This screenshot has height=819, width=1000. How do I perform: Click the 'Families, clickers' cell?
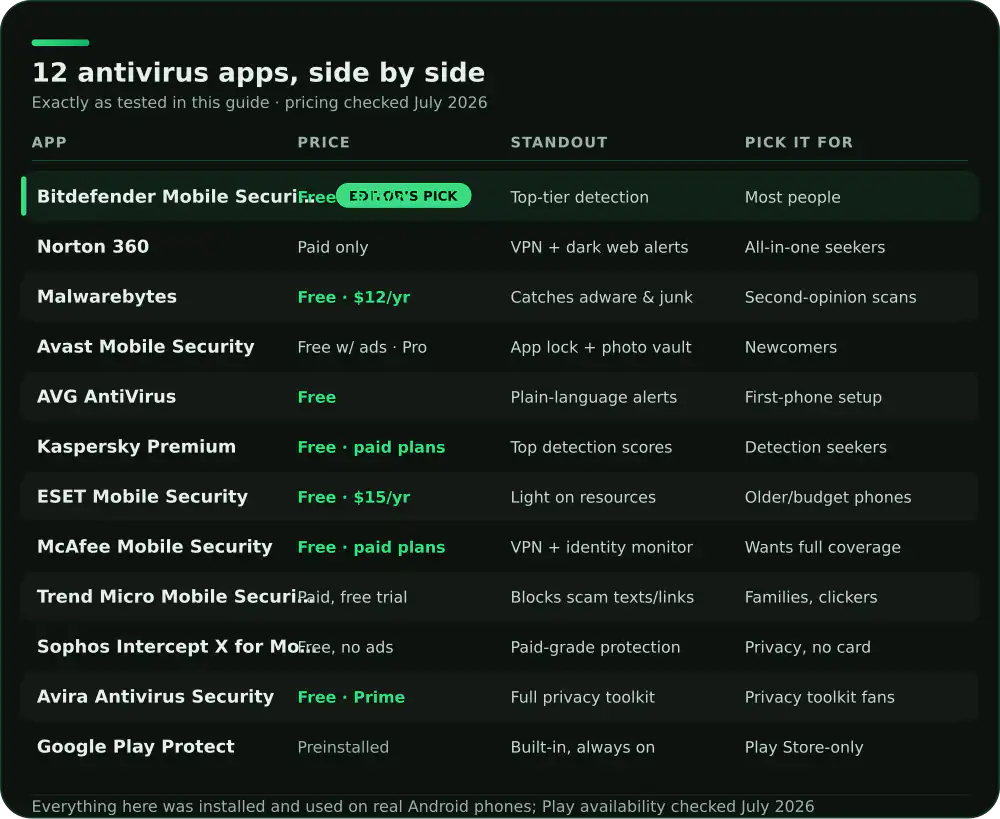click(x=811, y=597)
